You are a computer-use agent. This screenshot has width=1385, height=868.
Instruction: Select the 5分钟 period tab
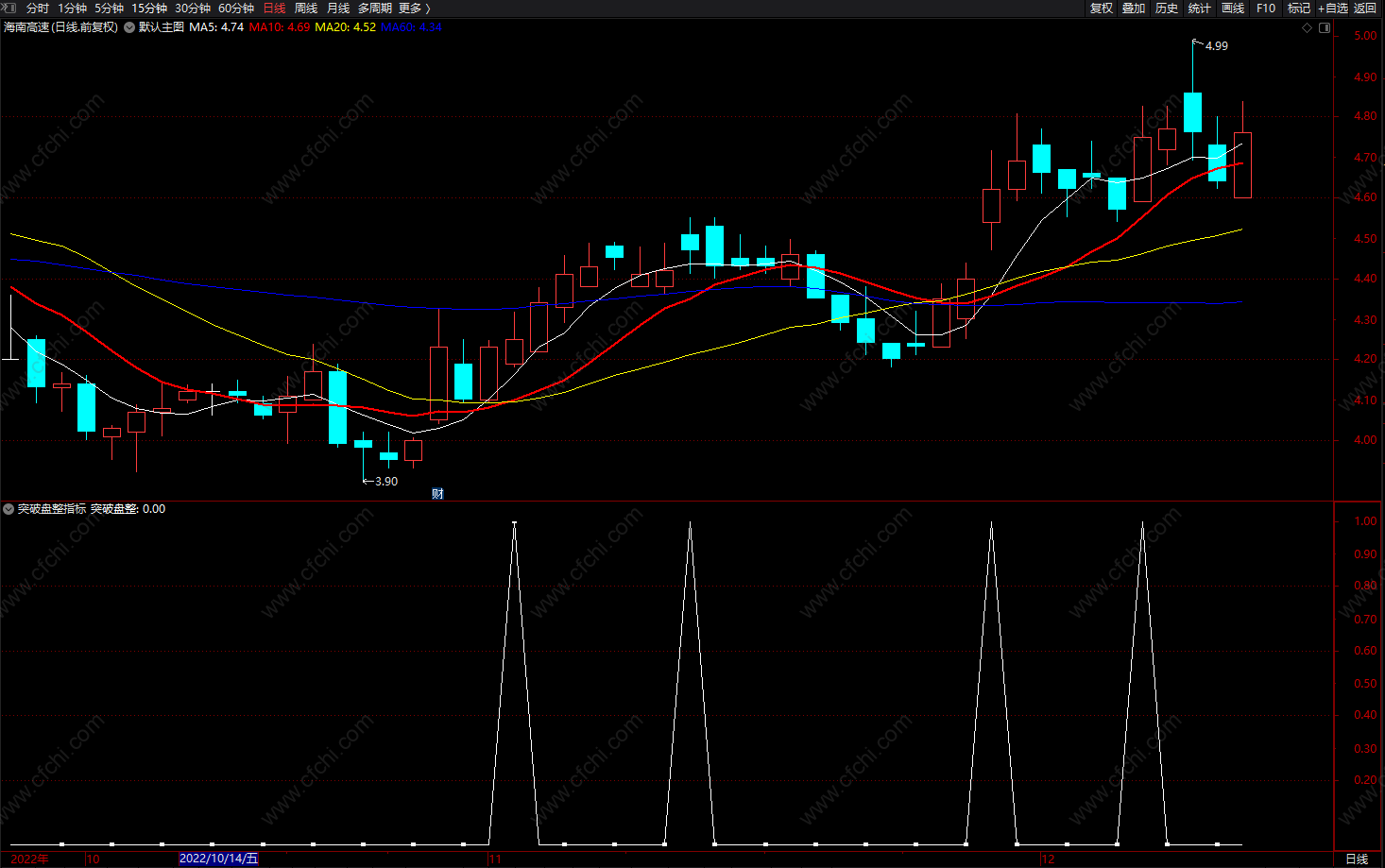[109, 8]
